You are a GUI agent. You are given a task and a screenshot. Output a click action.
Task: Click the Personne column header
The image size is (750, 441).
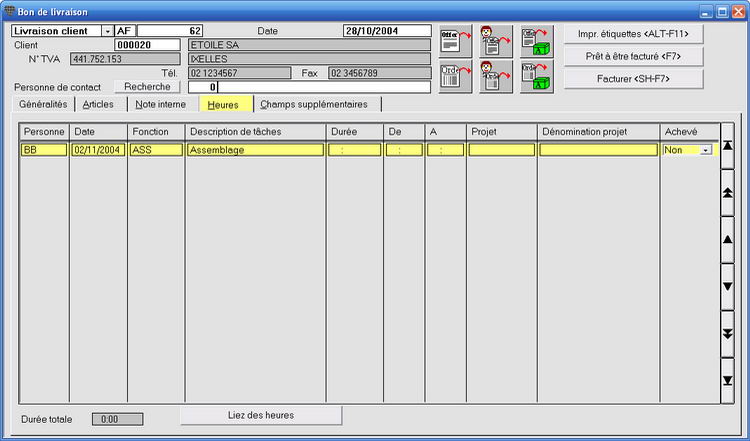click(44, 132)
